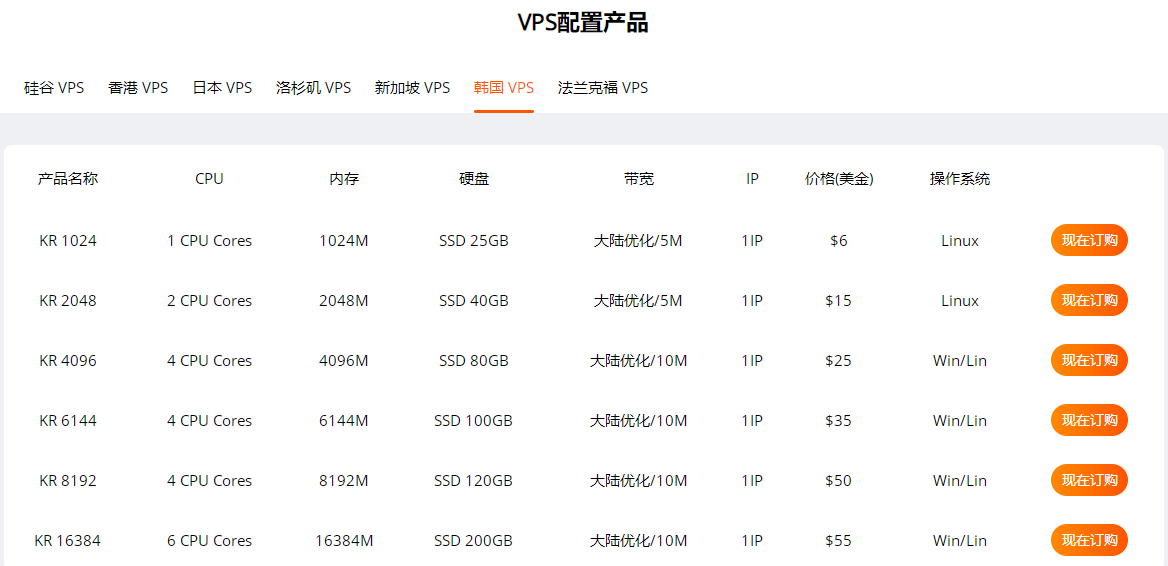Viewport: 1168px width, 566px height.
Task: Select the 日本 VPS tab
Action: pyautogui.click(x=222, y=88)
